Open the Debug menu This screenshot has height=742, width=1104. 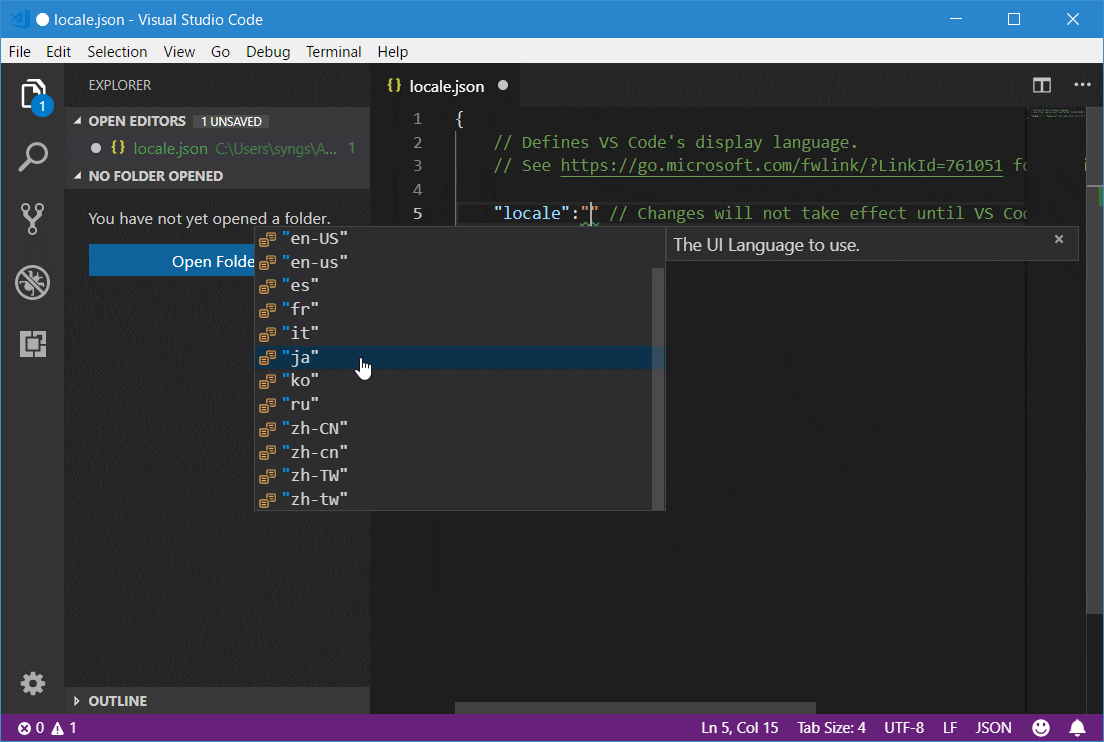[x=268, y=51]
